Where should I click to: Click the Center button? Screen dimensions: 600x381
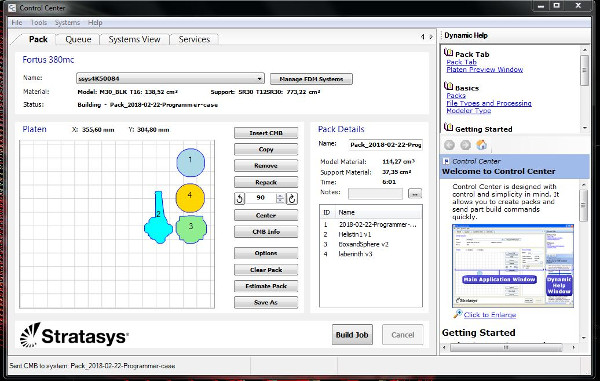pos(266,215)
